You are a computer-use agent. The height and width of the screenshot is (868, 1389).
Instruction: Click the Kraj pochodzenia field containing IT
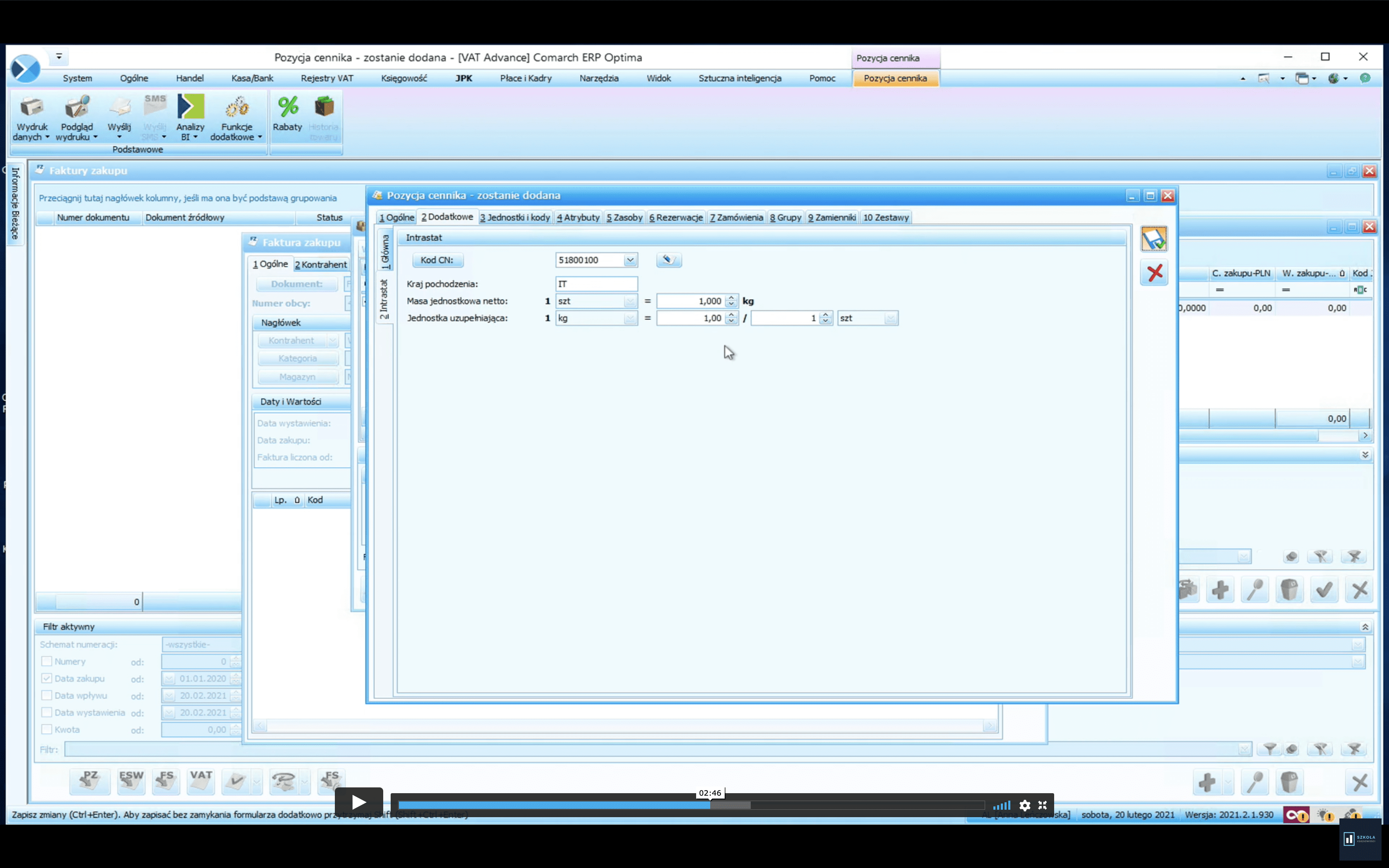click(596, 284)
